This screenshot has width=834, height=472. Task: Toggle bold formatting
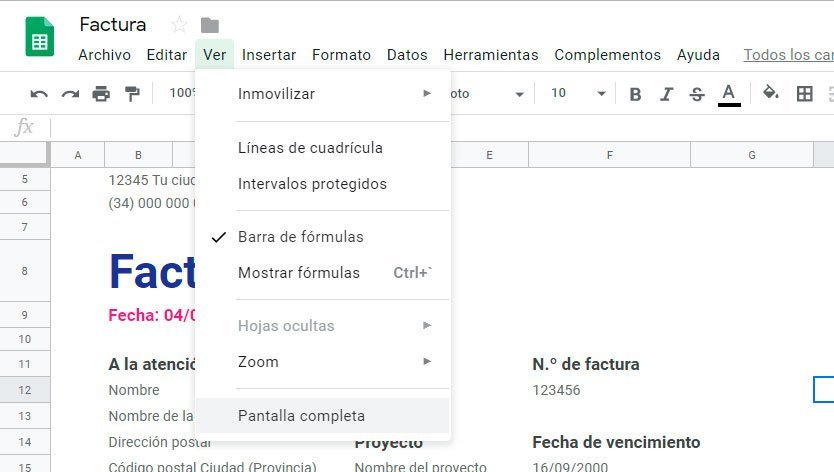[635, 94]
